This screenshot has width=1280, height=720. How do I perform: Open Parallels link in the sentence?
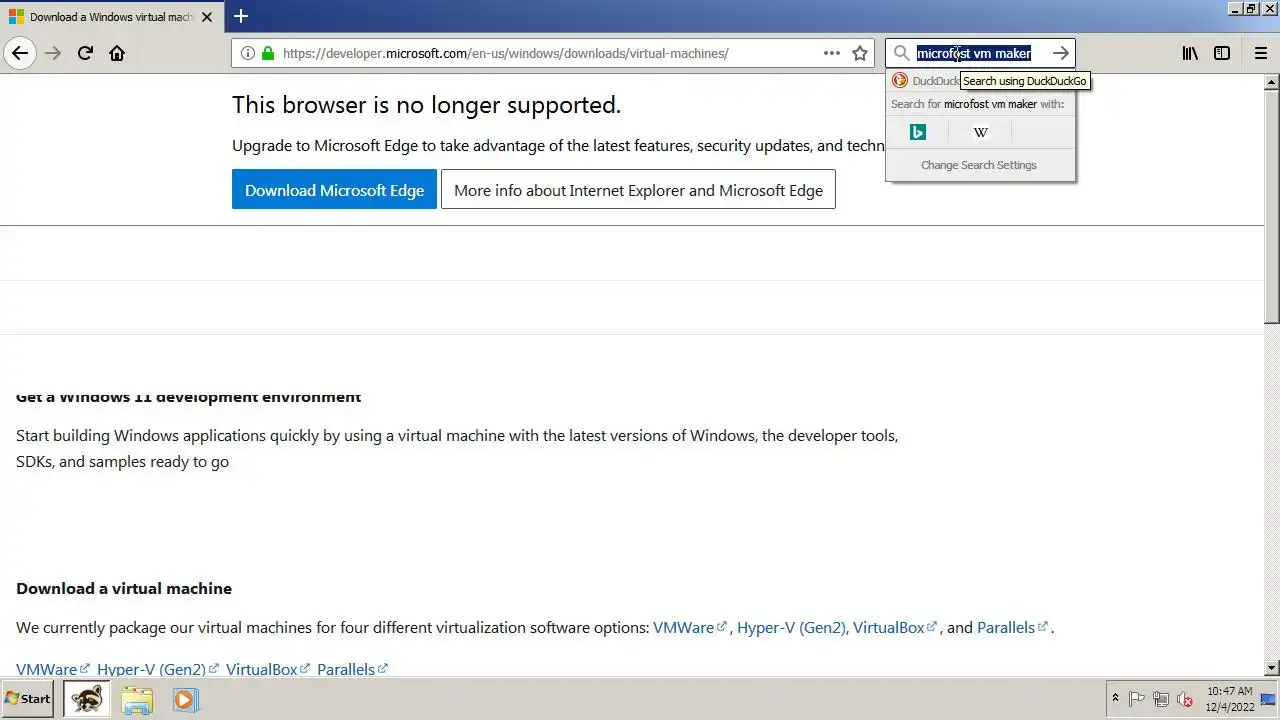point(1012,628)
